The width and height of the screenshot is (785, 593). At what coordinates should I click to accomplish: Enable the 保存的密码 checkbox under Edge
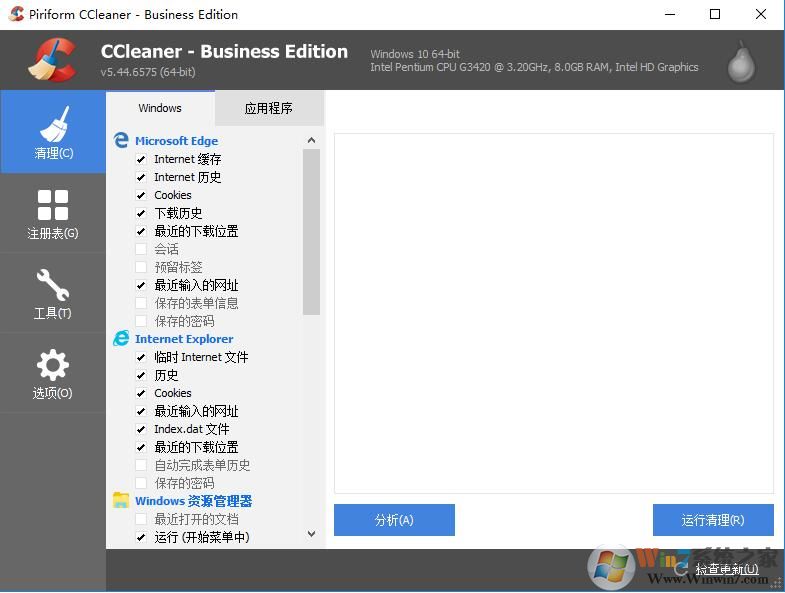[141, 322]
